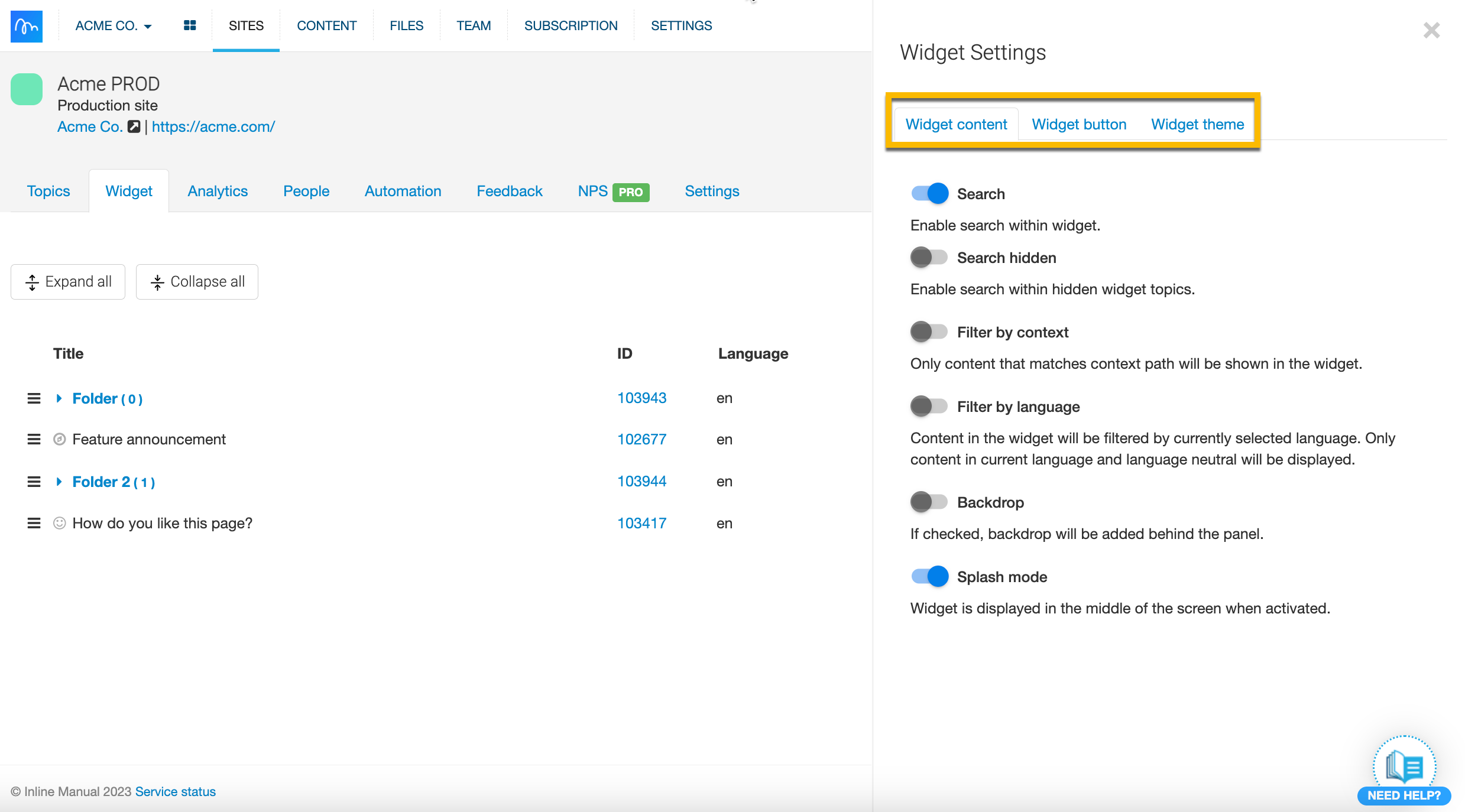The image size is (1465, 812).
Task: Click the compass icon beside Feature announcement
Action: tap(59, 439)
